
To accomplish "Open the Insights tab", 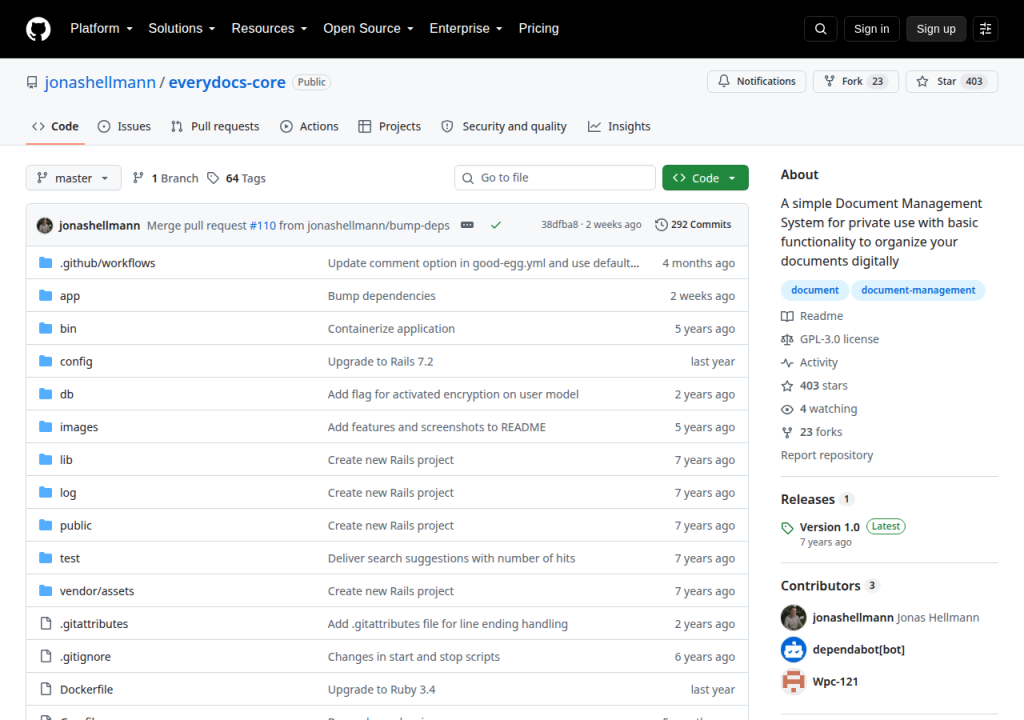I will point(619,127).
